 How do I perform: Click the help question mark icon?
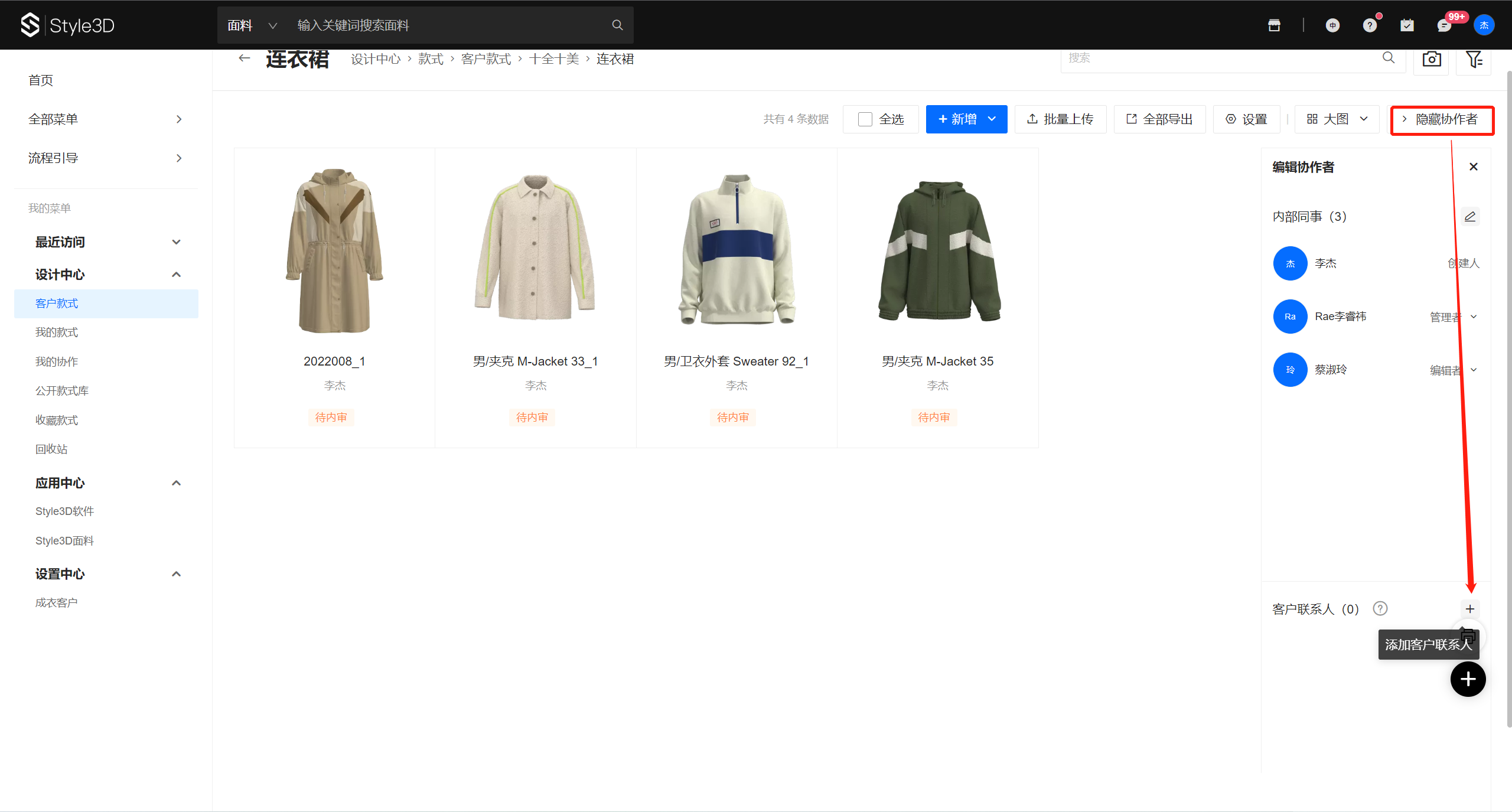click(x=1370, y=25)
